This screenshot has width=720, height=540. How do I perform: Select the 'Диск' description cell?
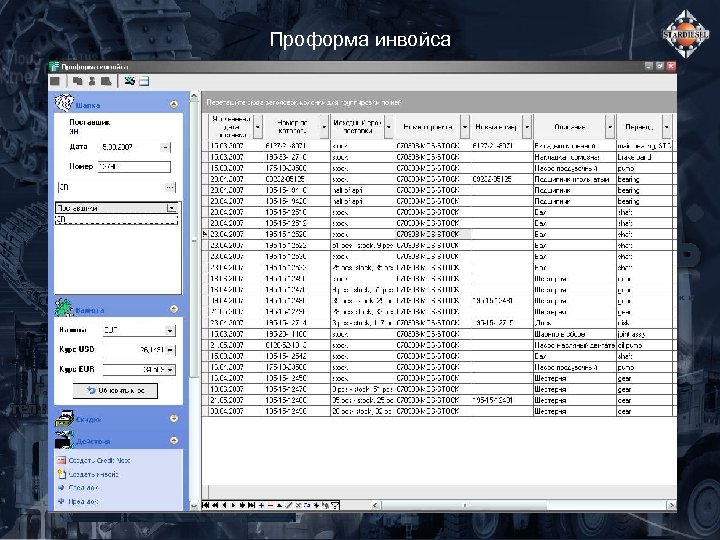point(574,323)
